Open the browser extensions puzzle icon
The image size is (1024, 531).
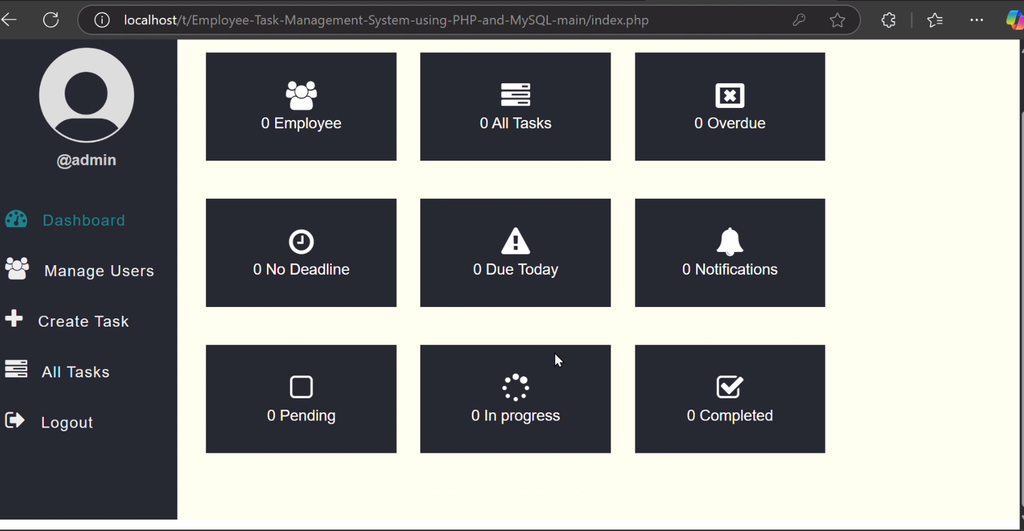[x=888, y=20]
